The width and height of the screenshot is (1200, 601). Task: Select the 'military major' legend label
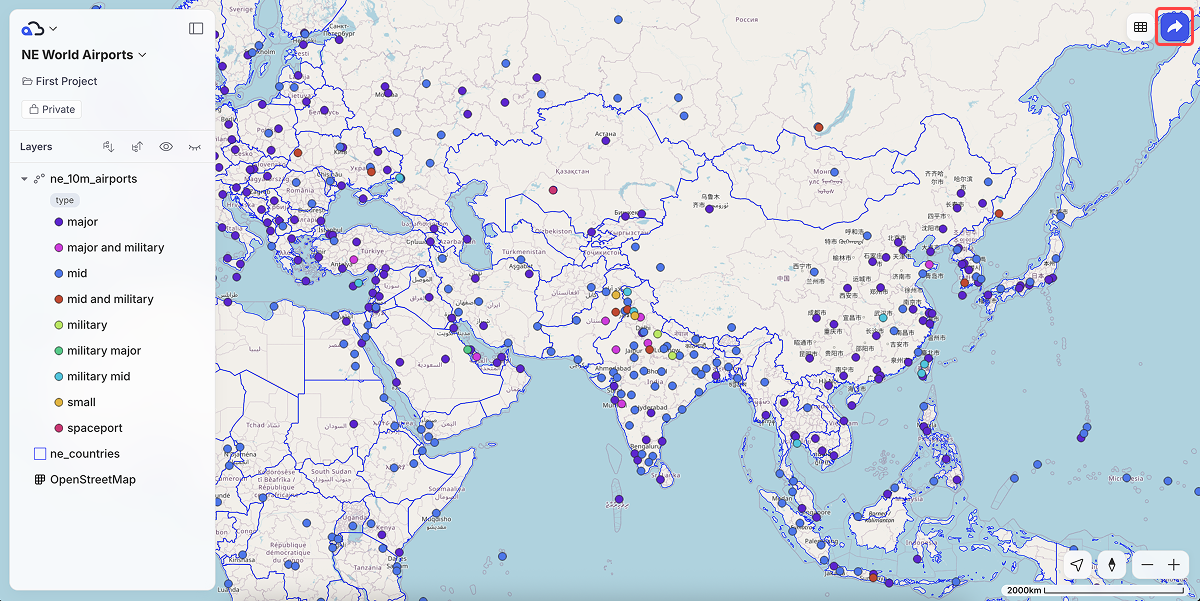[x=104, y=351]
